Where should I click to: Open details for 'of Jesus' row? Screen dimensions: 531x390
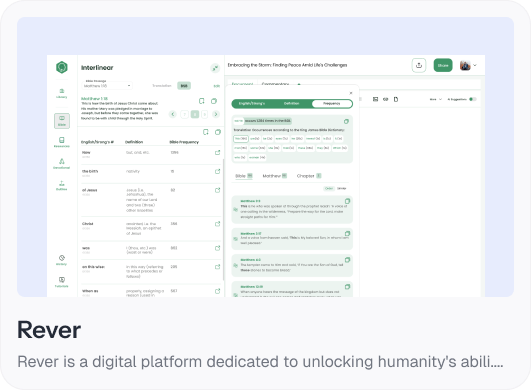(x=217, y=190)
